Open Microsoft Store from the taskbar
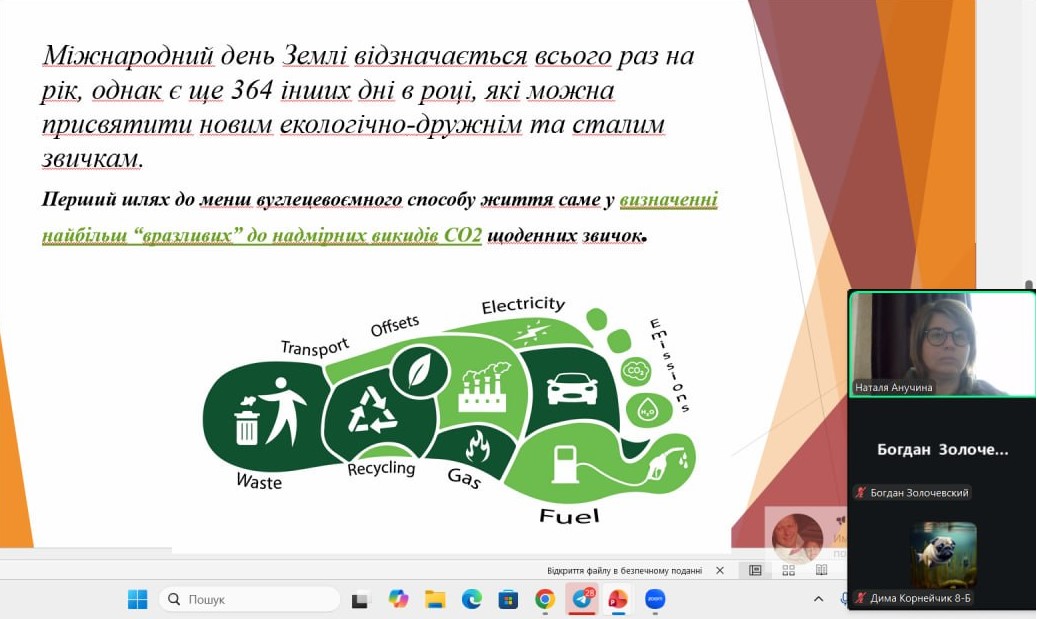Image resolution: width=1037 pixels, height=619 pixels. click(x=508, y=599)
